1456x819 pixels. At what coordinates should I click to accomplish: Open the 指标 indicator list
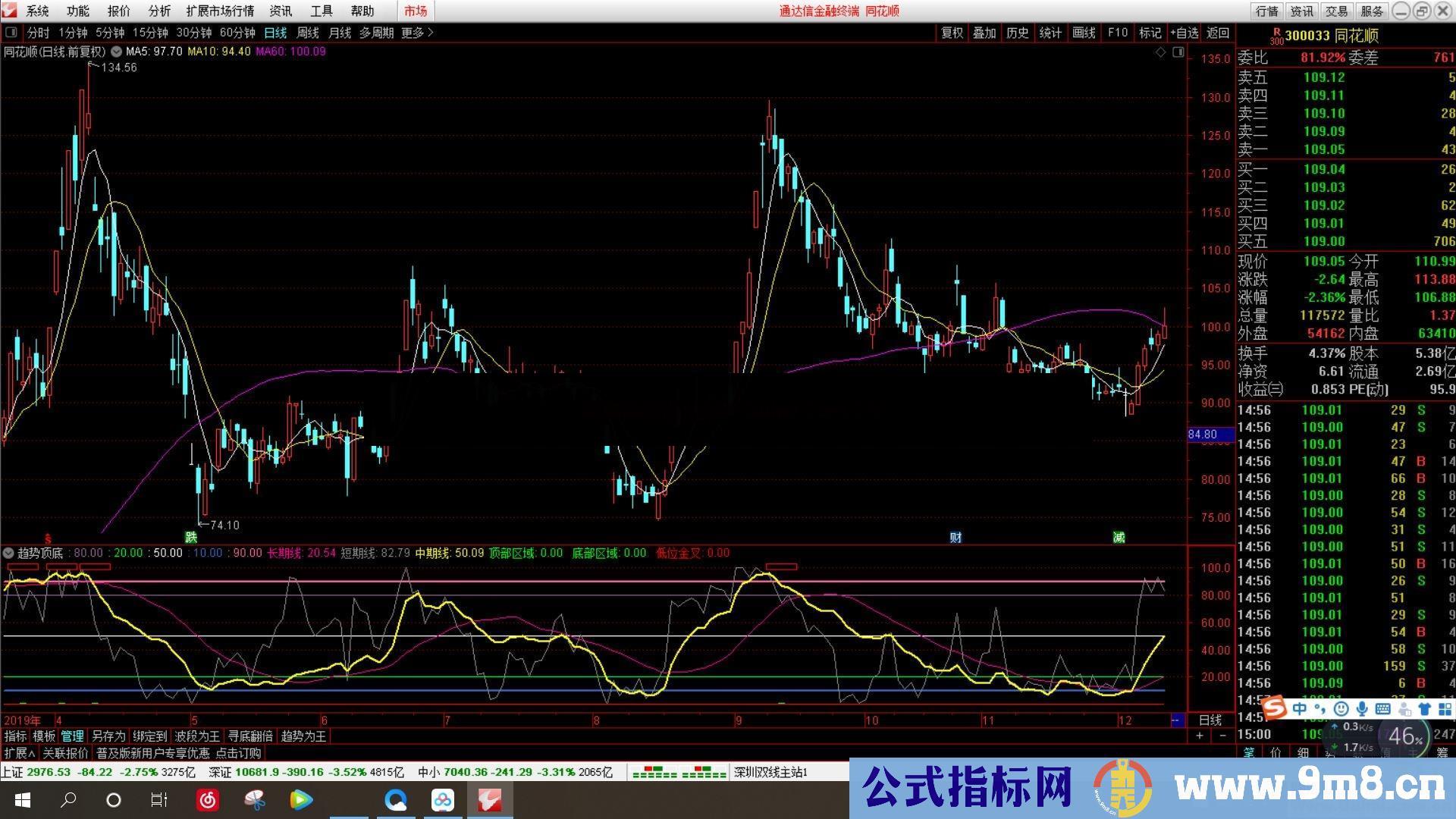pyautogui.click(x=15, y=736)
